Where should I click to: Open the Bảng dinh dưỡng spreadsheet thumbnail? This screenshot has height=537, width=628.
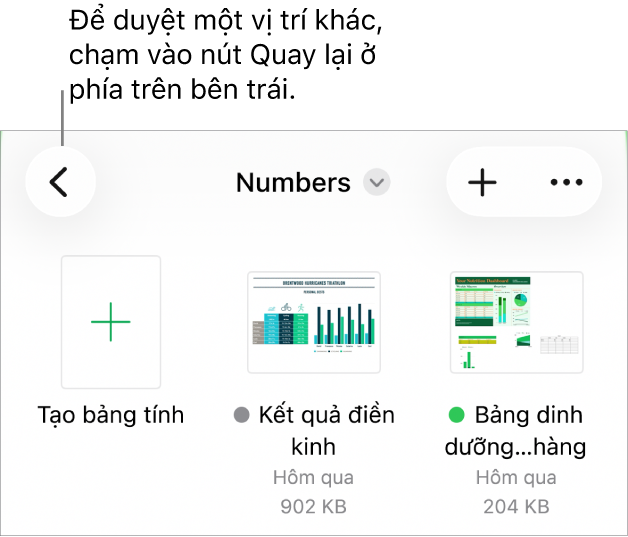pyautogui.click(x=516, y=322)
